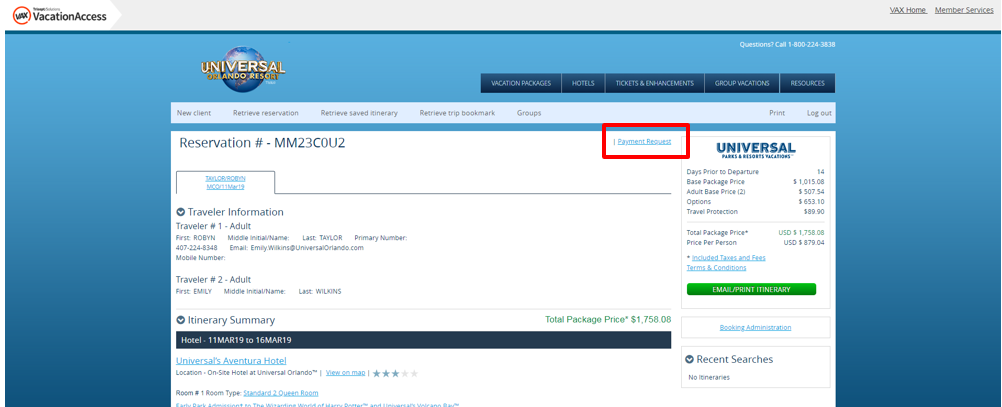
Task: Open the Group Vacations menu
Action: 742,83
